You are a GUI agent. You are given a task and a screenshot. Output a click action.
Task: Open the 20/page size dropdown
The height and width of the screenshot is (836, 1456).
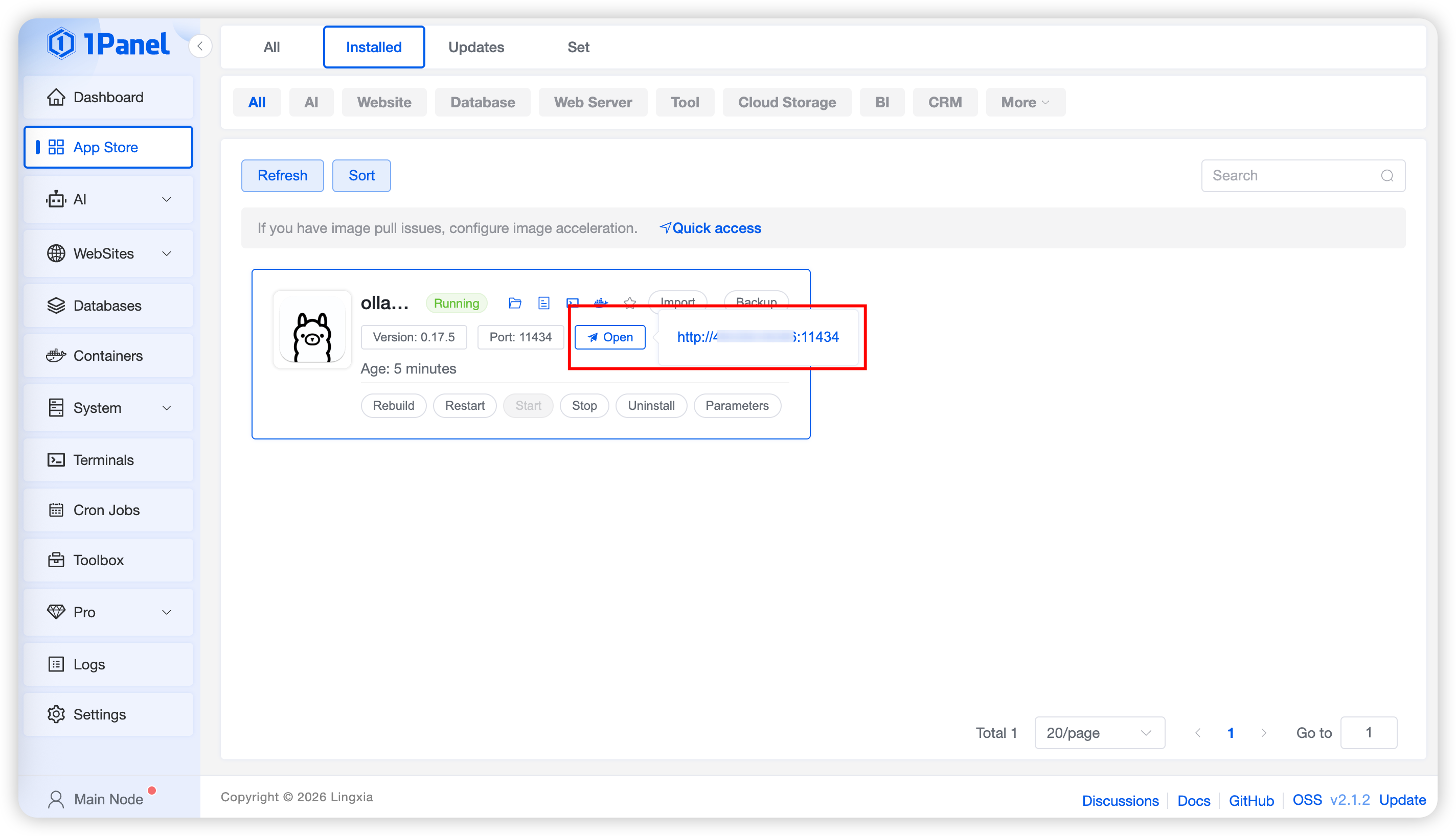coord(1099,733)
